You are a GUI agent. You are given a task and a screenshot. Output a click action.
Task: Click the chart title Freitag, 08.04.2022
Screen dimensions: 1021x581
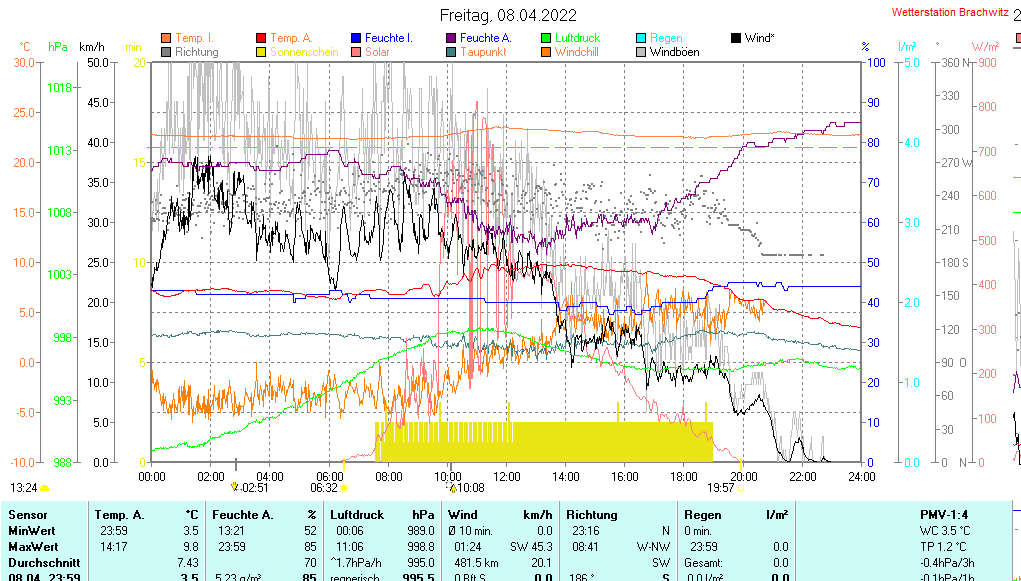(x=510, y=15)
